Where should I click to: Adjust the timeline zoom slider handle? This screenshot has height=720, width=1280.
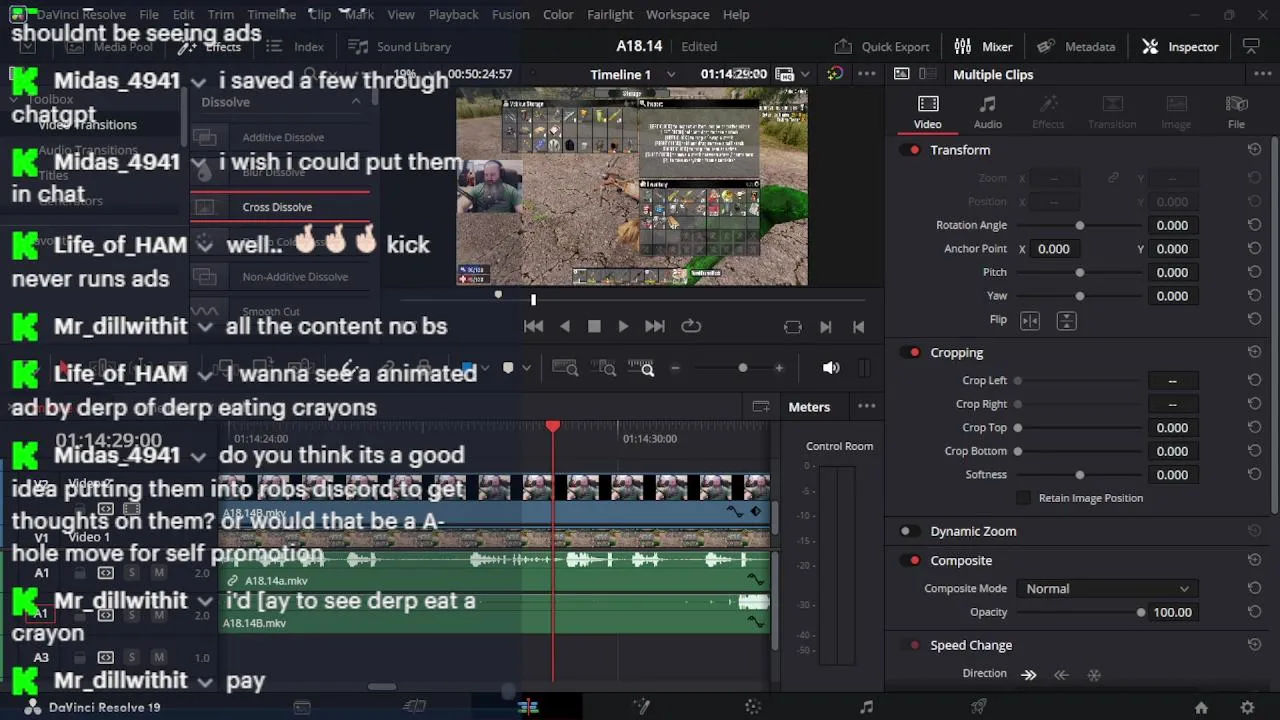click(742, 368)
